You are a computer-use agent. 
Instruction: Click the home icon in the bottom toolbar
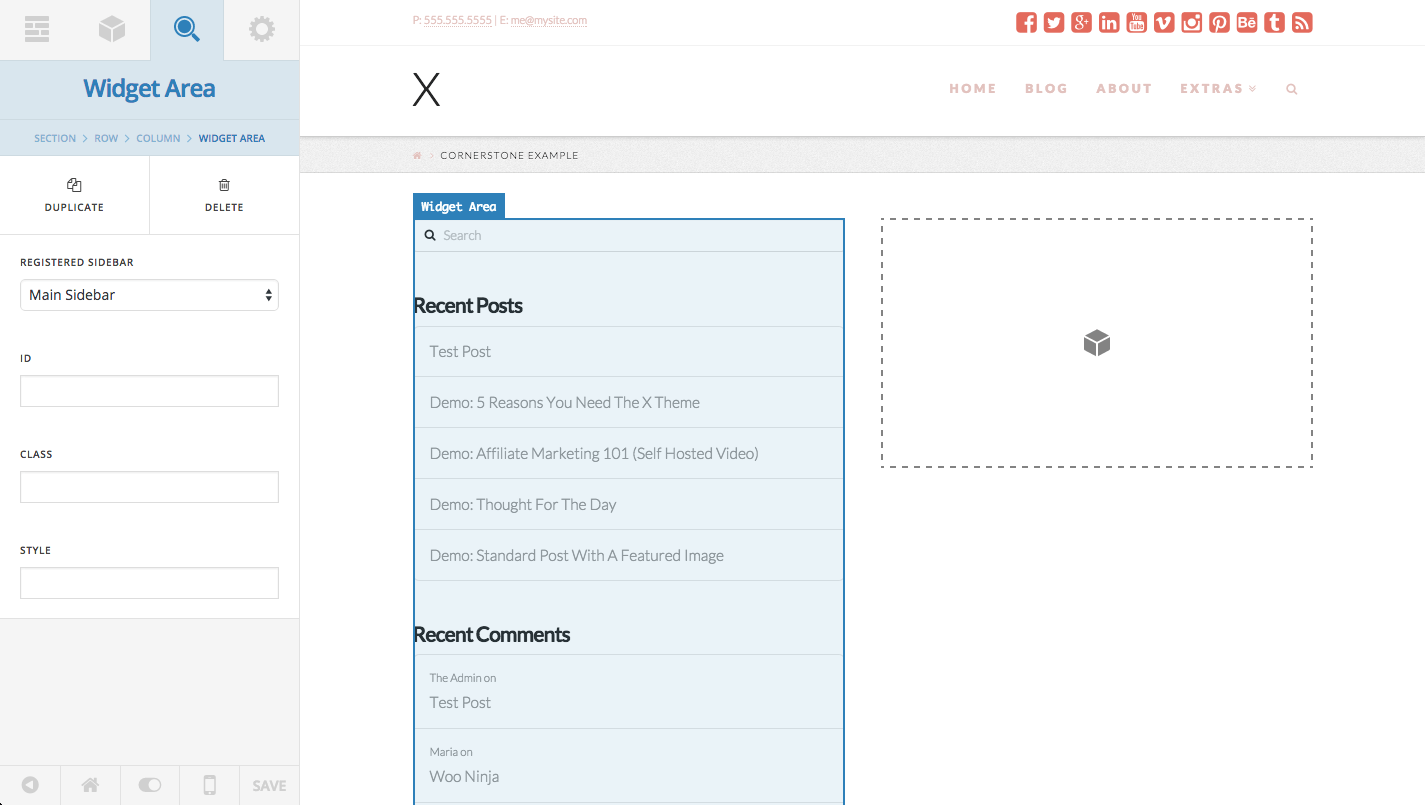(x=89, y=785)
